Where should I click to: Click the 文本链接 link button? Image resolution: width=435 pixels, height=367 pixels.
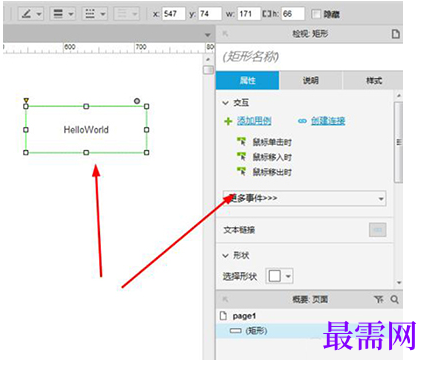coord(378,230)
